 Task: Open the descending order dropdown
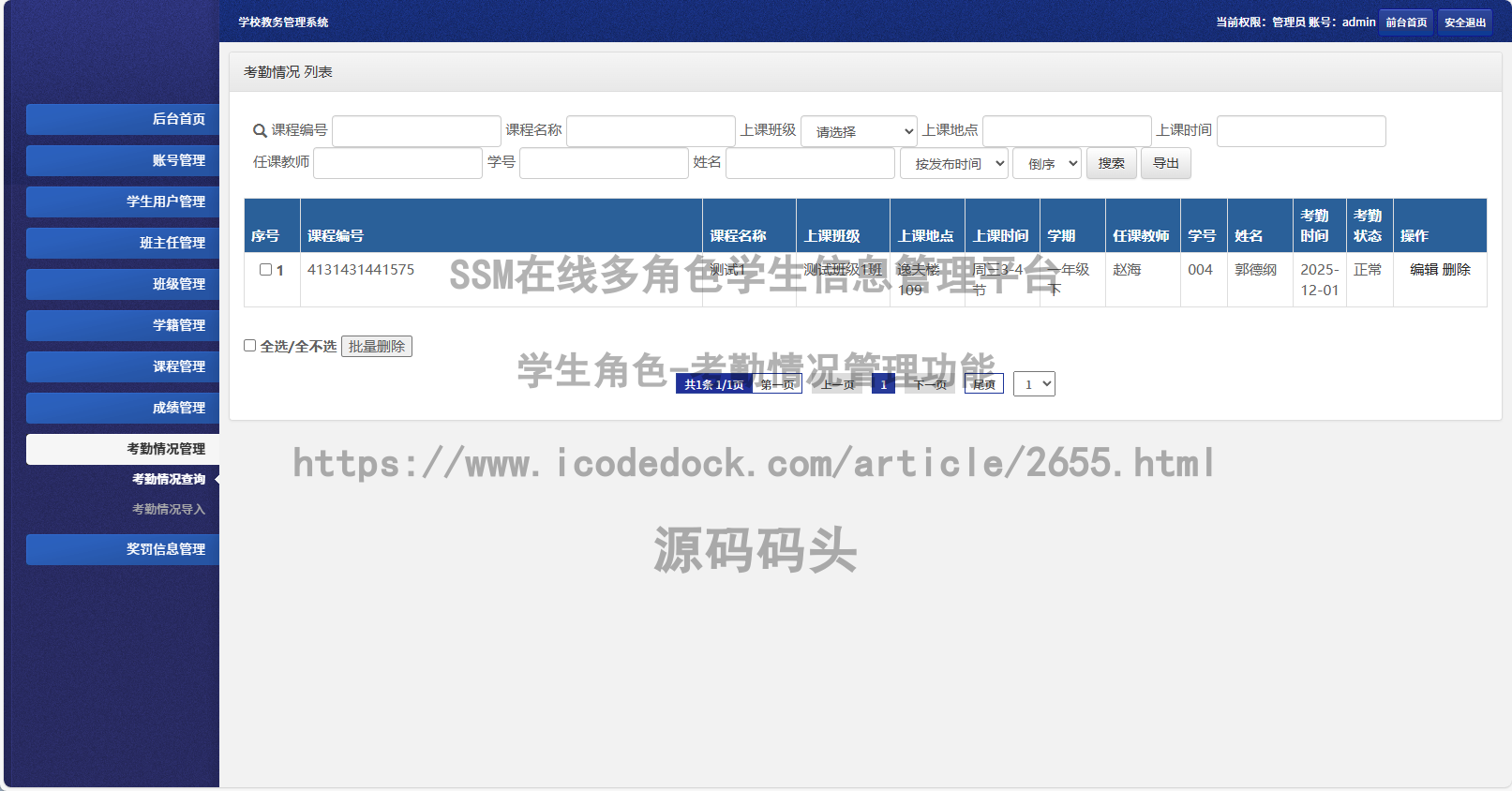(1046, 164)
